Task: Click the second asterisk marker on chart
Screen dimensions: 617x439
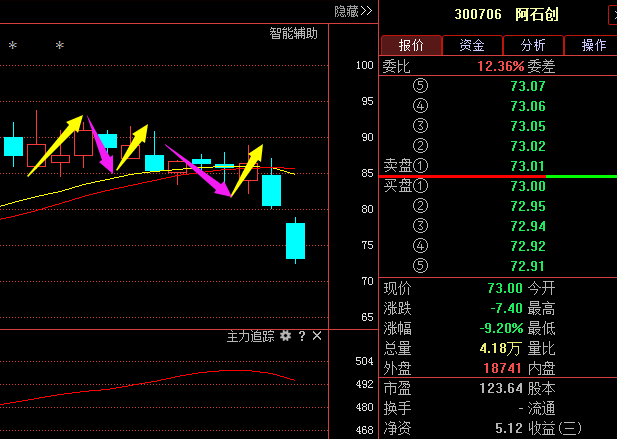Action: (x=59, y=46)
